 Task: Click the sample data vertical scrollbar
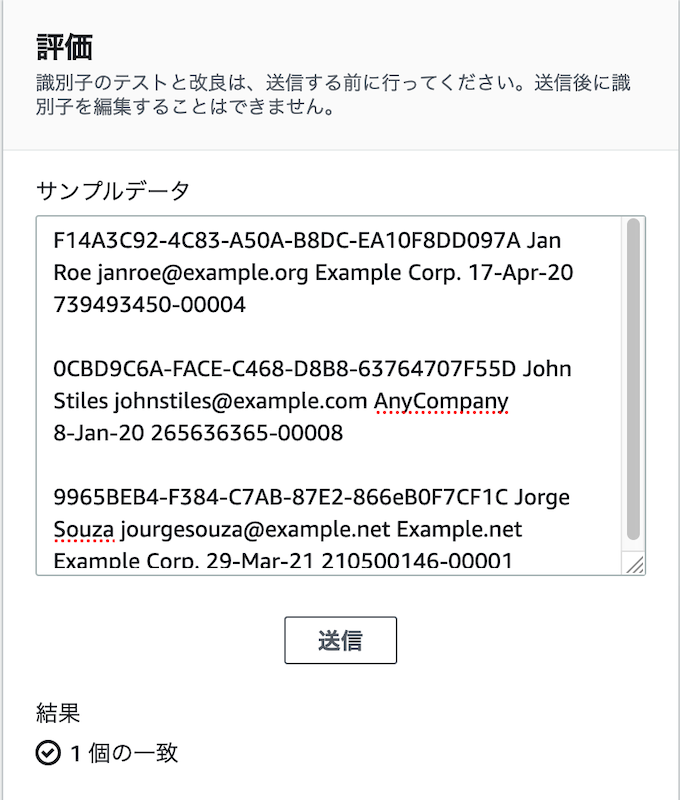click(x=633, y=380)
